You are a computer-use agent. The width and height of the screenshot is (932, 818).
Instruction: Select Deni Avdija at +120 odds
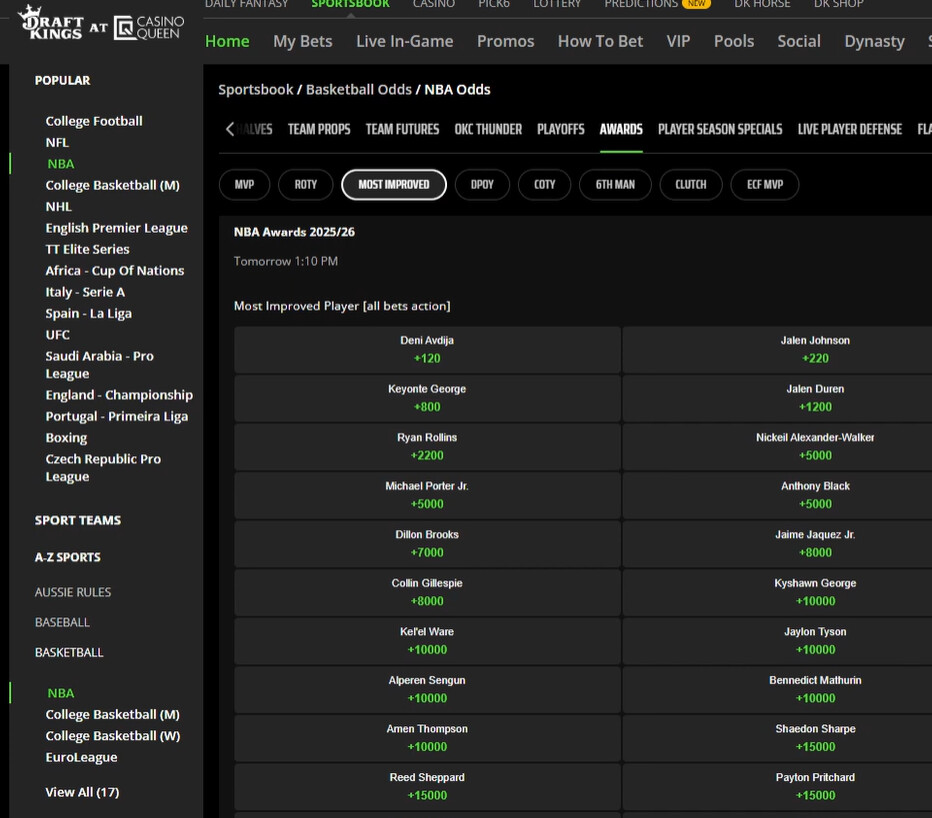[427, 349]
